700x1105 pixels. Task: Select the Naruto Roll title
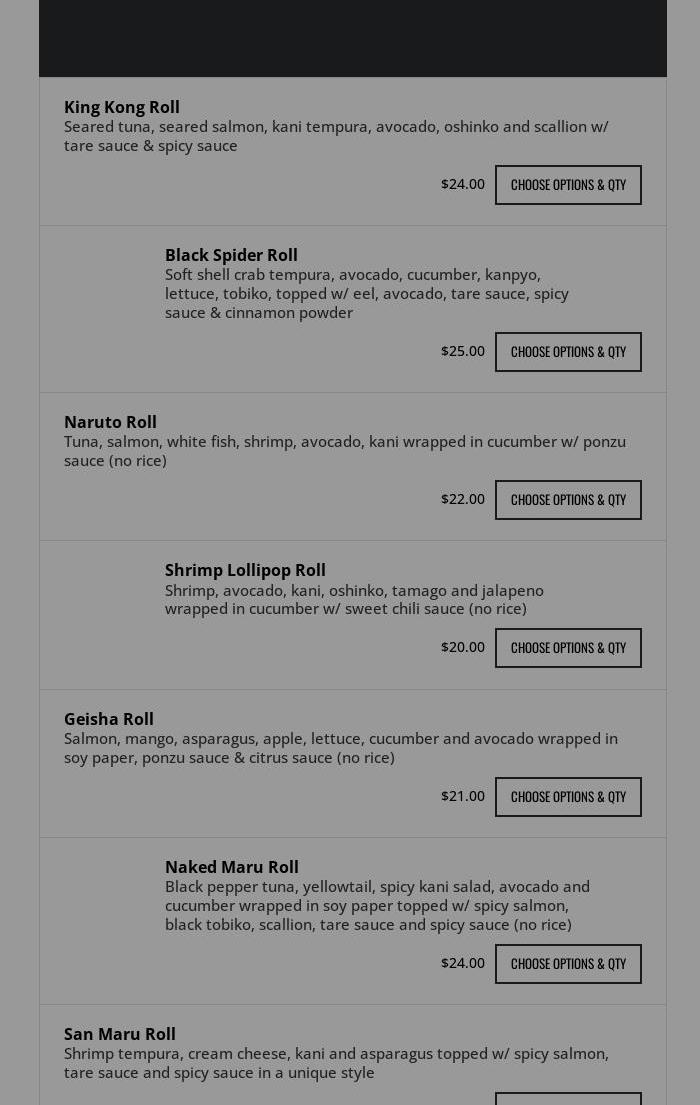click(x=110, y=422)
